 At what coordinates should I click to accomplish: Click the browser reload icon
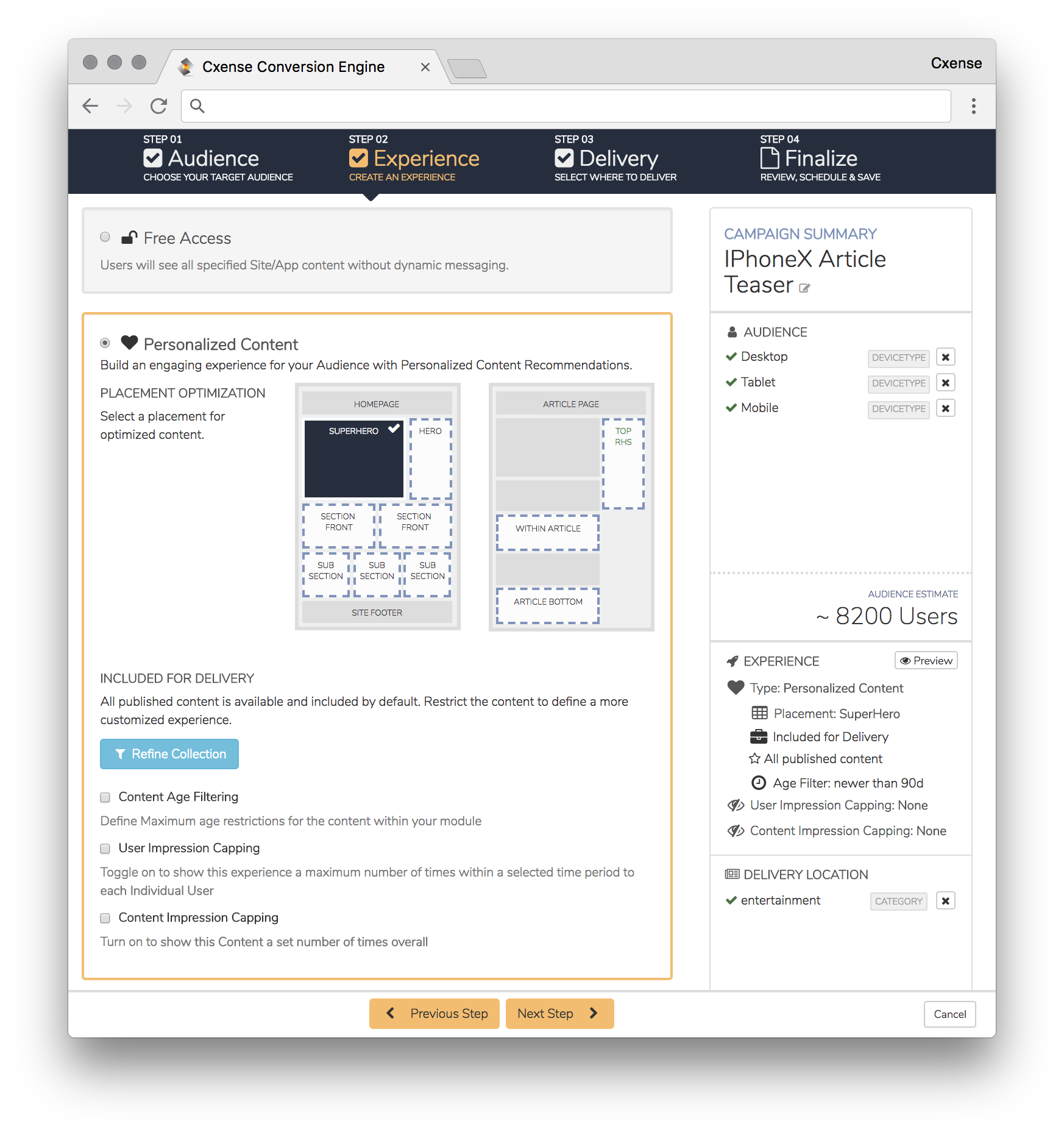159,106
